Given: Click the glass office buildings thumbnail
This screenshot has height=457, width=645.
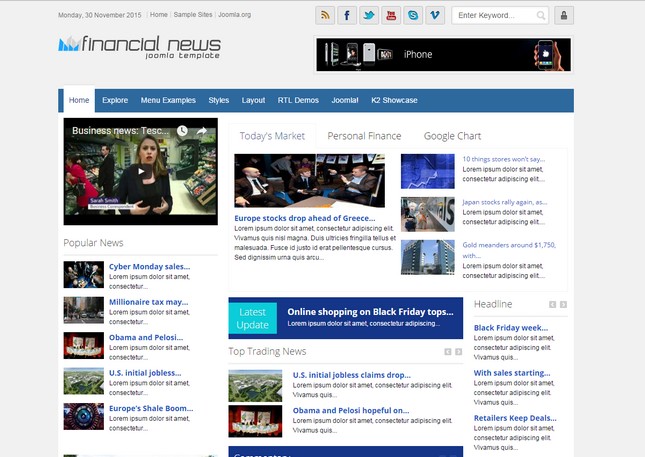Looking at the screenshot, I should [428, 257].
